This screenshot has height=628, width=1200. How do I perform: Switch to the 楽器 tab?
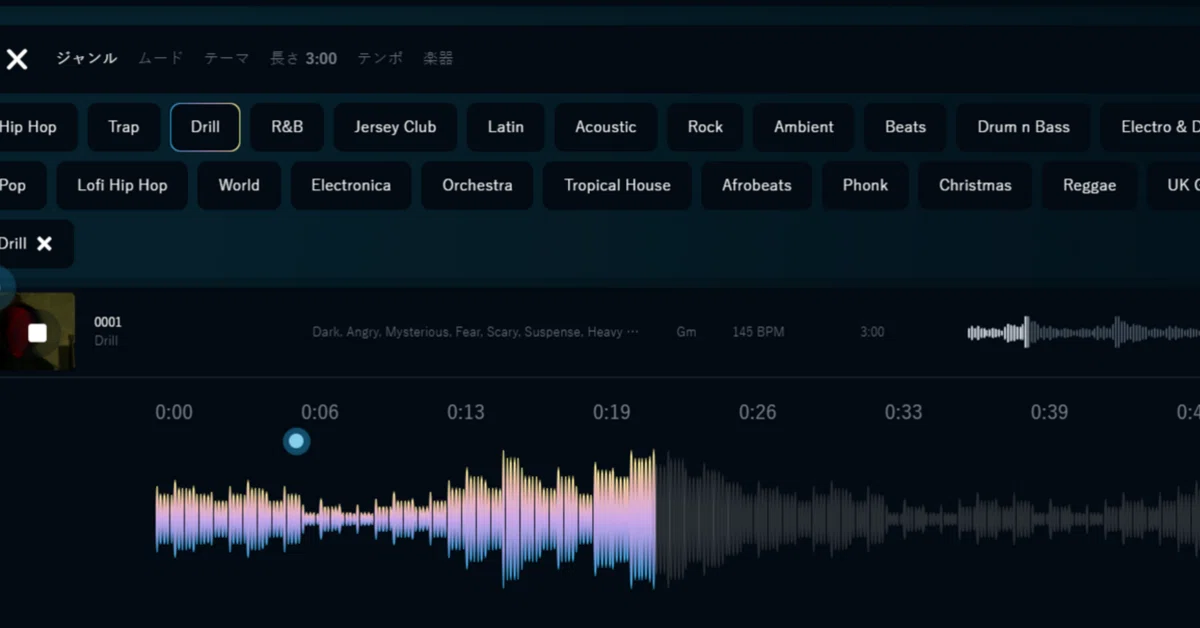(438, 58)
